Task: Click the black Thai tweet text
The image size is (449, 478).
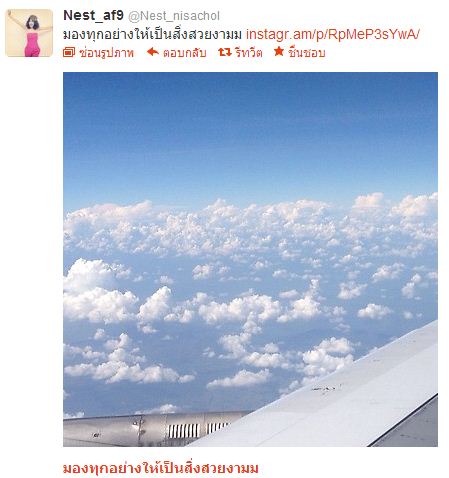Action: coord(153,34)
